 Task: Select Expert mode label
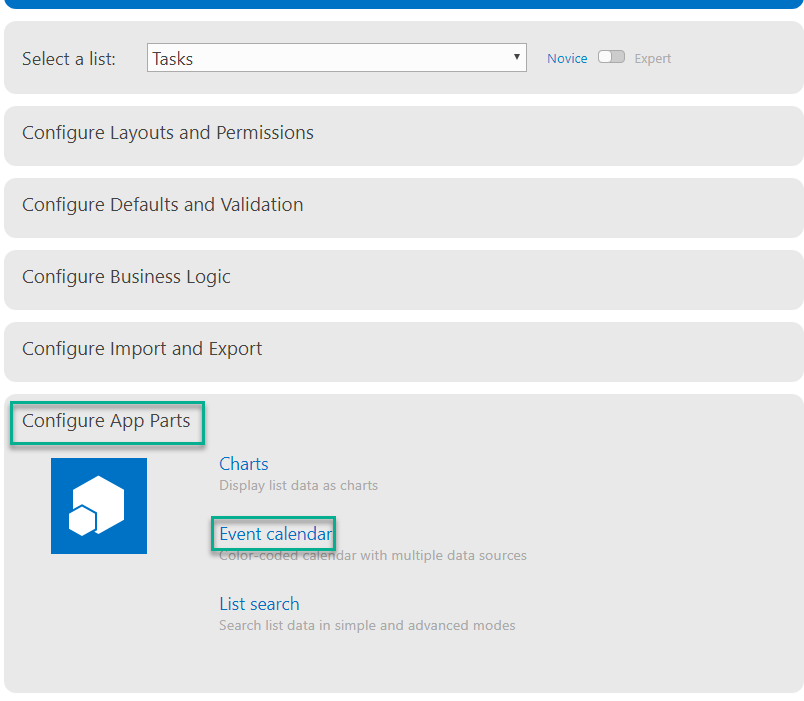[x=652, y=58]
